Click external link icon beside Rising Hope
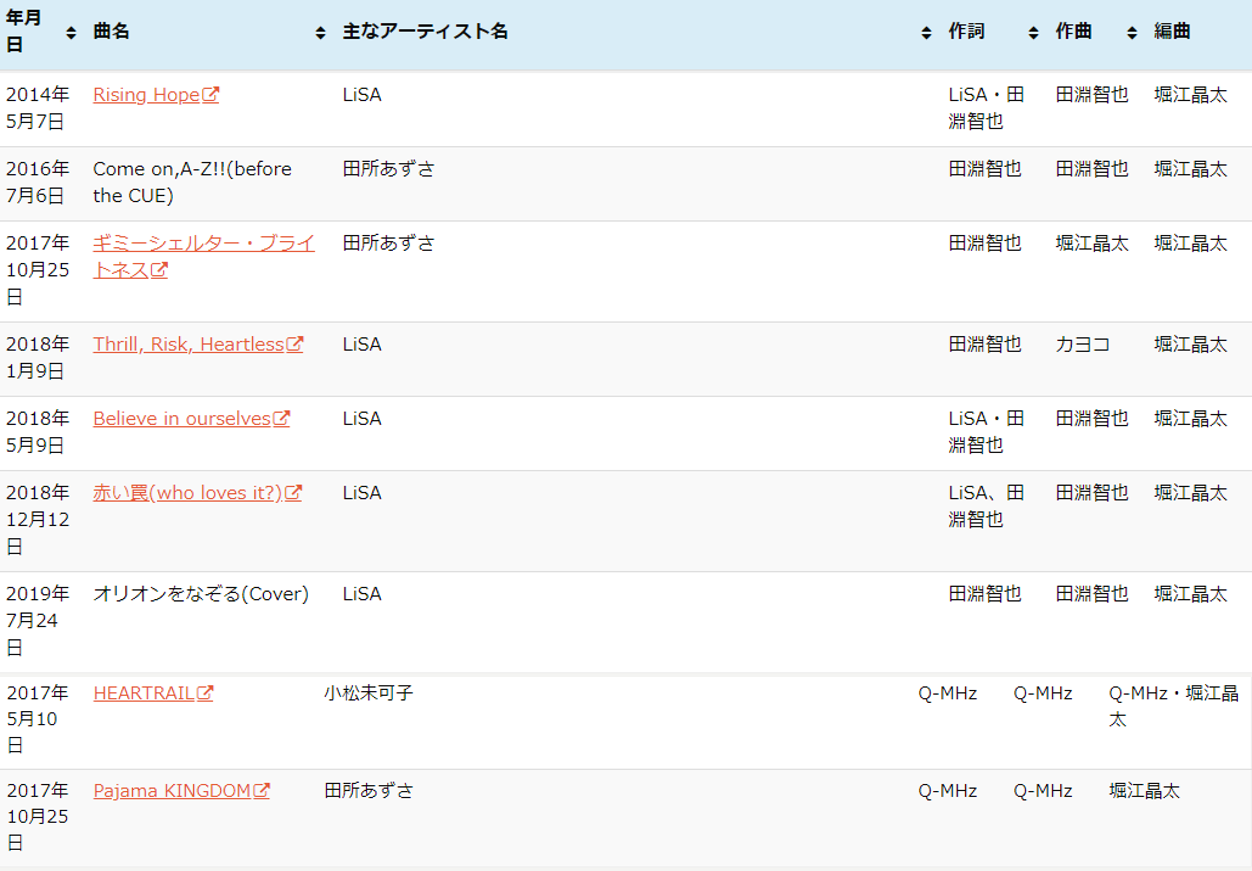Image resolution: width=1252 pixels, height=871 pixels. pos(210,95)
